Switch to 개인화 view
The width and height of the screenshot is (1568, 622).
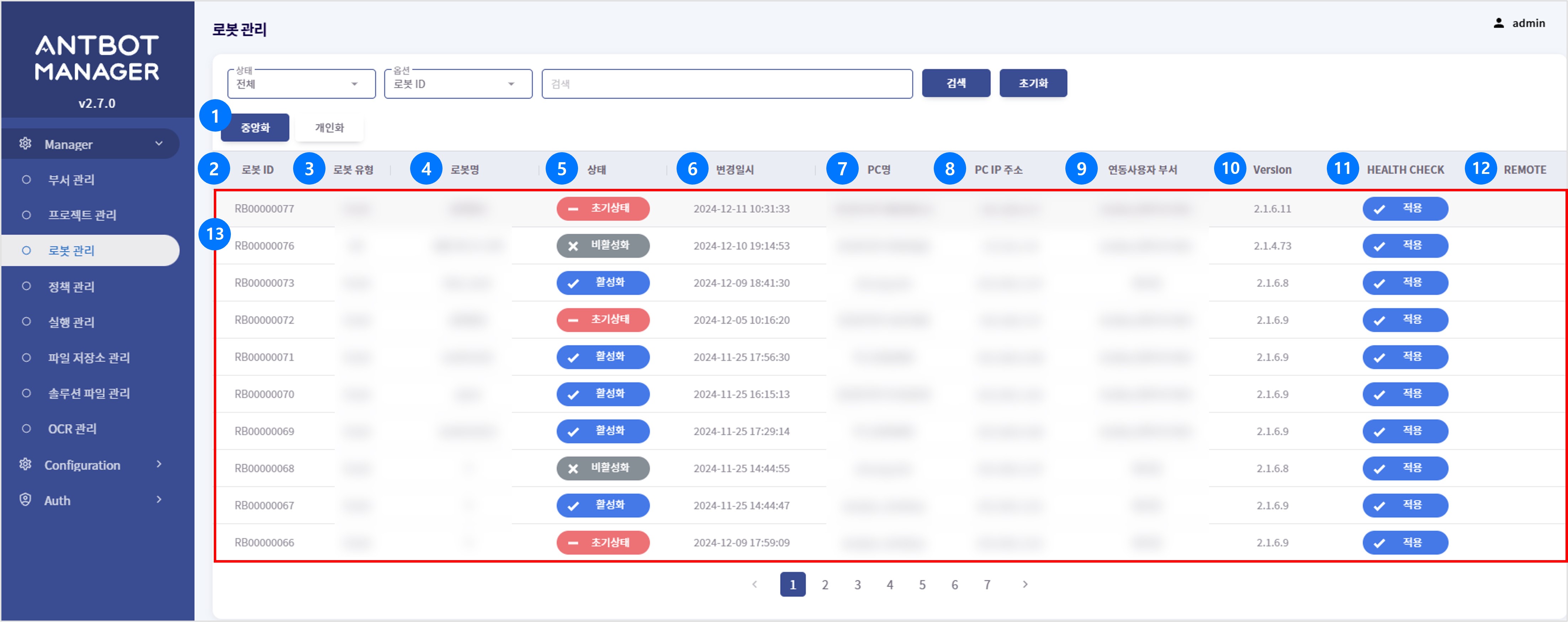[329, 127]
